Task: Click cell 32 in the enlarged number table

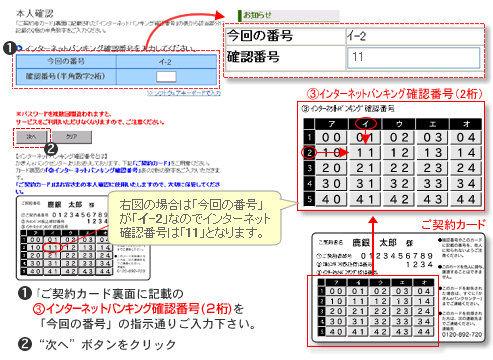Action: tap(399, 184)
